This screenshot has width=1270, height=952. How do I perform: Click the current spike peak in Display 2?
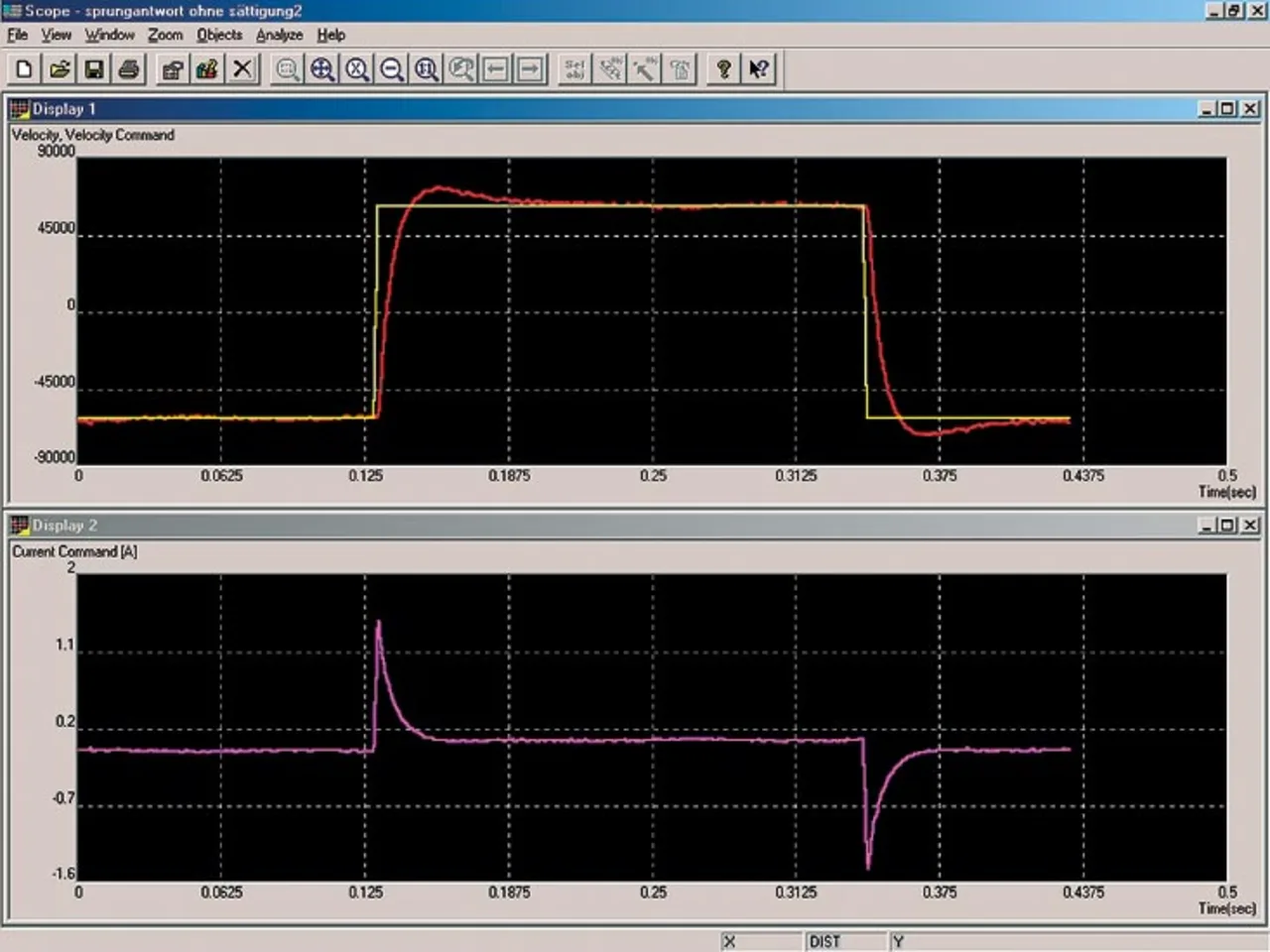pos(378,624)
